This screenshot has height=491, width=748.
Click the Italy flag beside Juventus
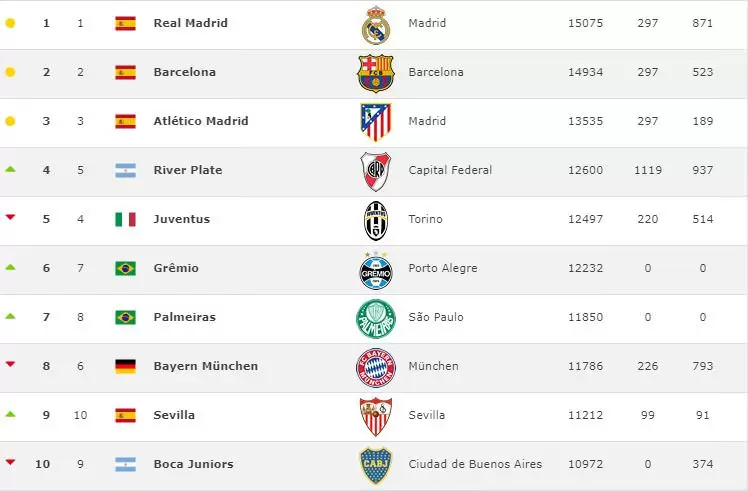point(125,220)
